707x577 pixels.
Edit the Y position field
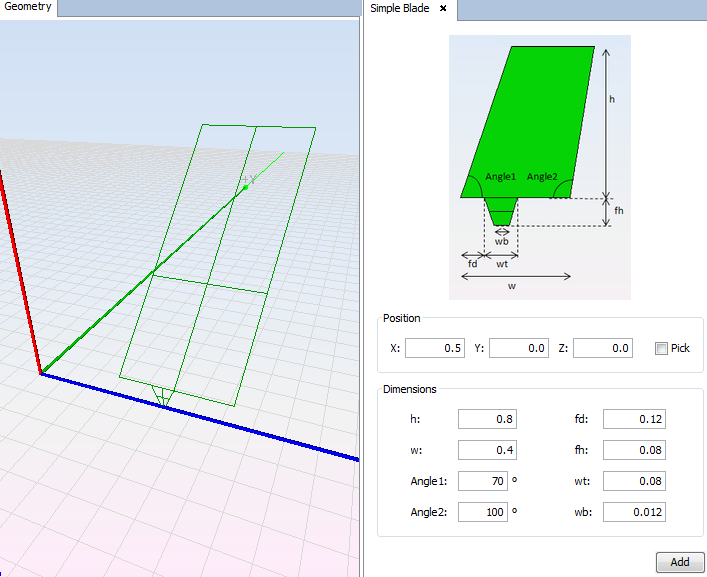(x=519, y=348)
